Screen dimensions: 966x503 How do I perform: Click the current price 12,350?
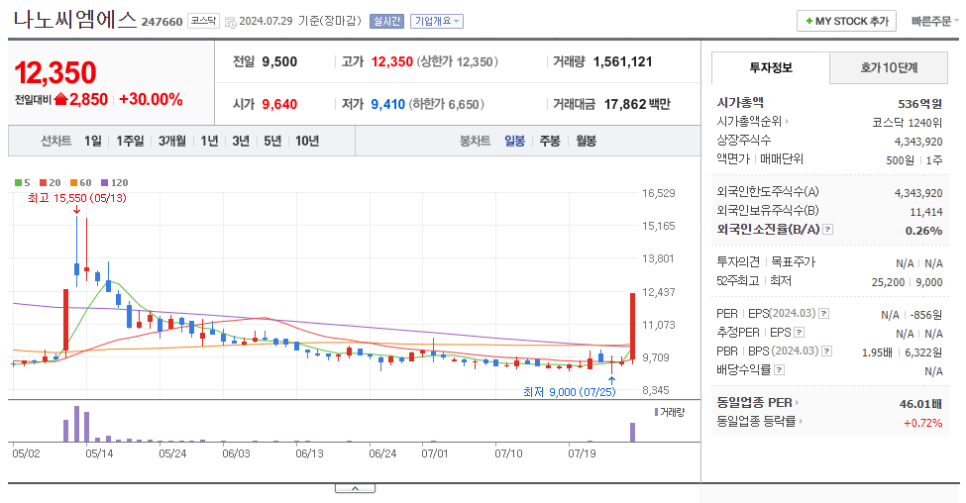coord(55,73)
